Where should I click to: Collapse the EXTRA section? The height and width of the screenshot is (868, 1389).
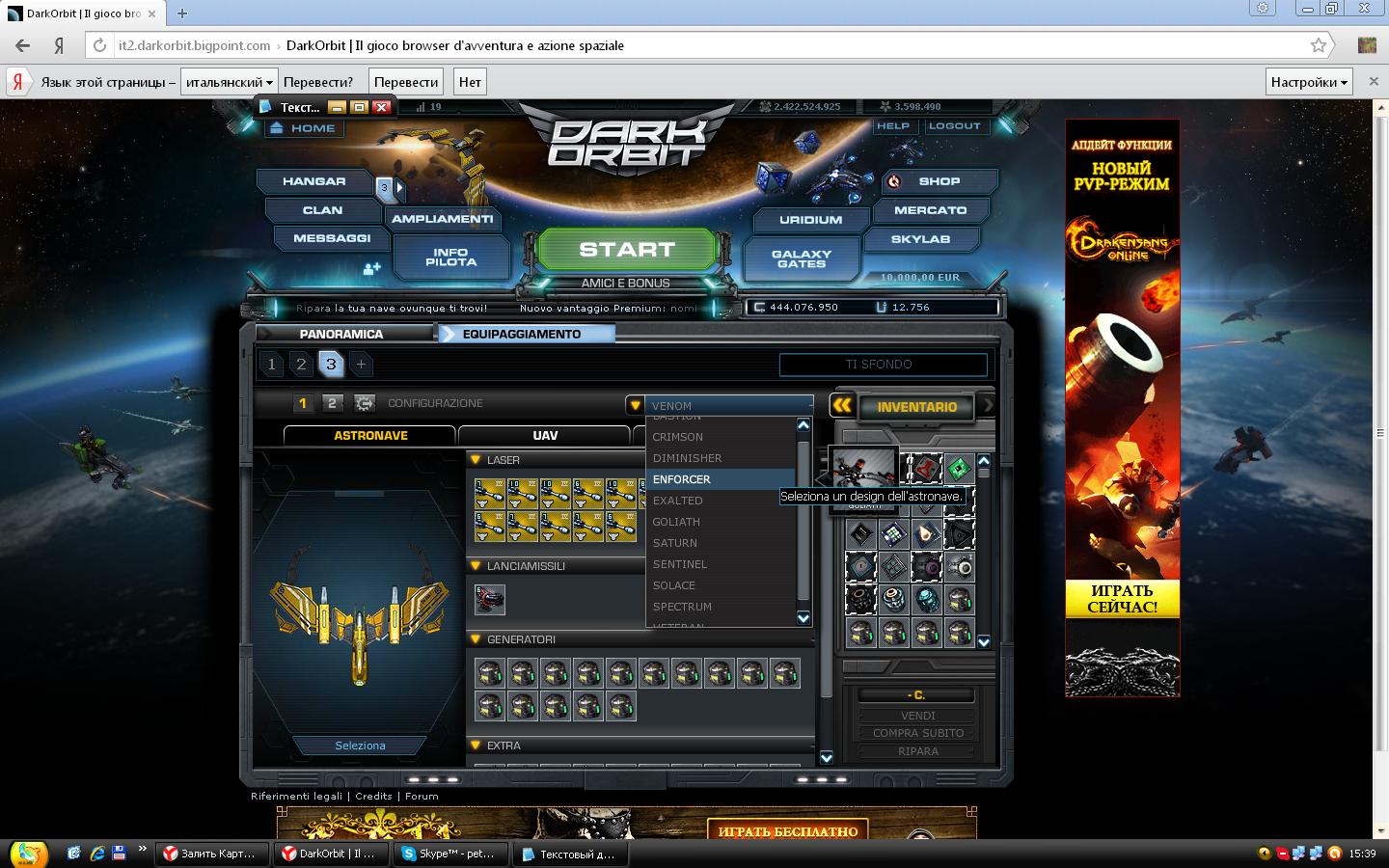tap(476, 746)
